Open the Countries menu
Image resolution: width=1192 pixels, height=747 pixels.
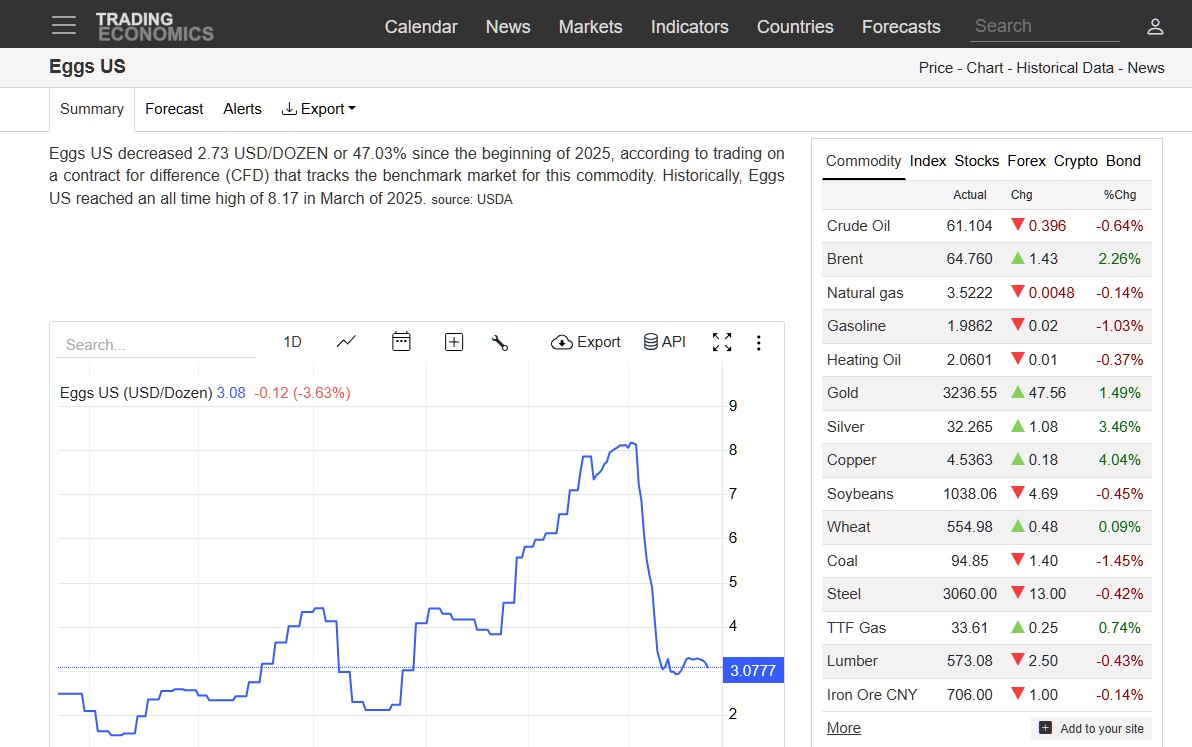795,27
